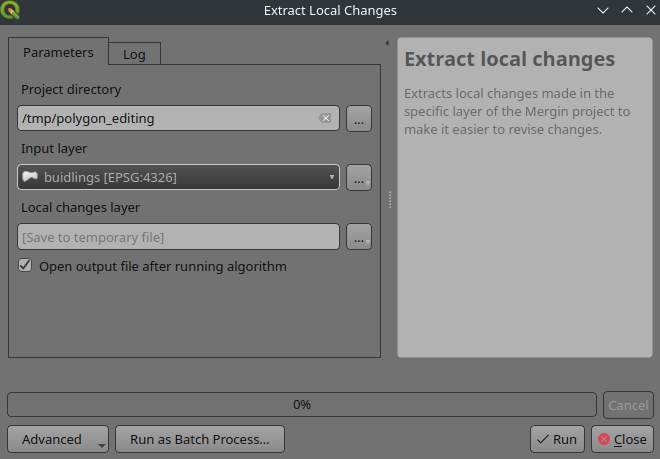Clear the Project directory text field
Viewport: 660px width, 459px height.
pyautogui.click(x=325, y=118)
